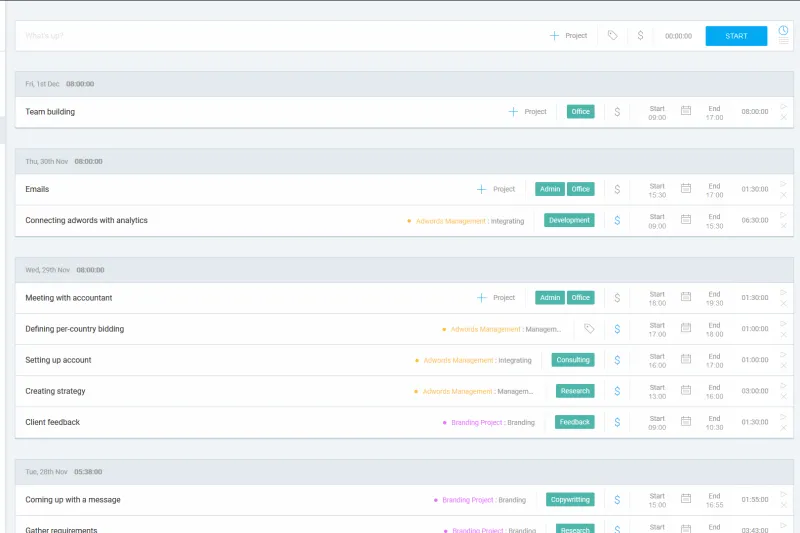Viewport: 800px width, 533px height.
Task: Click Branding Project link on Client feedback
Action: click(476, 423)
